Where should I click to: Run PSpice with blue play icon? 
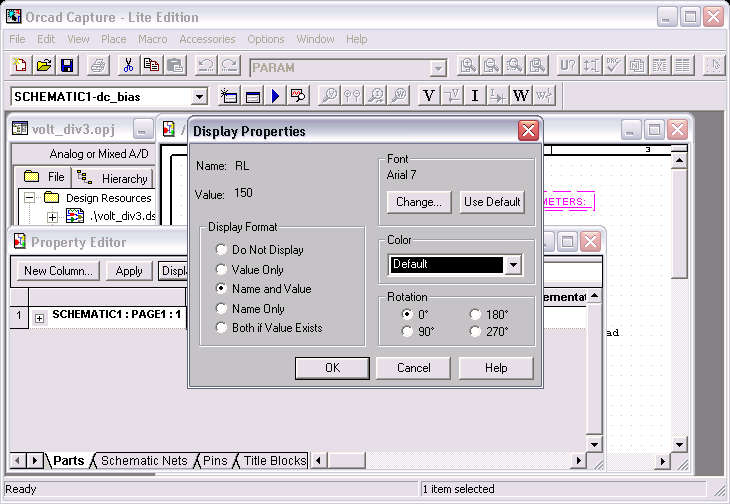pyautogui.click(x=276, y=96)
